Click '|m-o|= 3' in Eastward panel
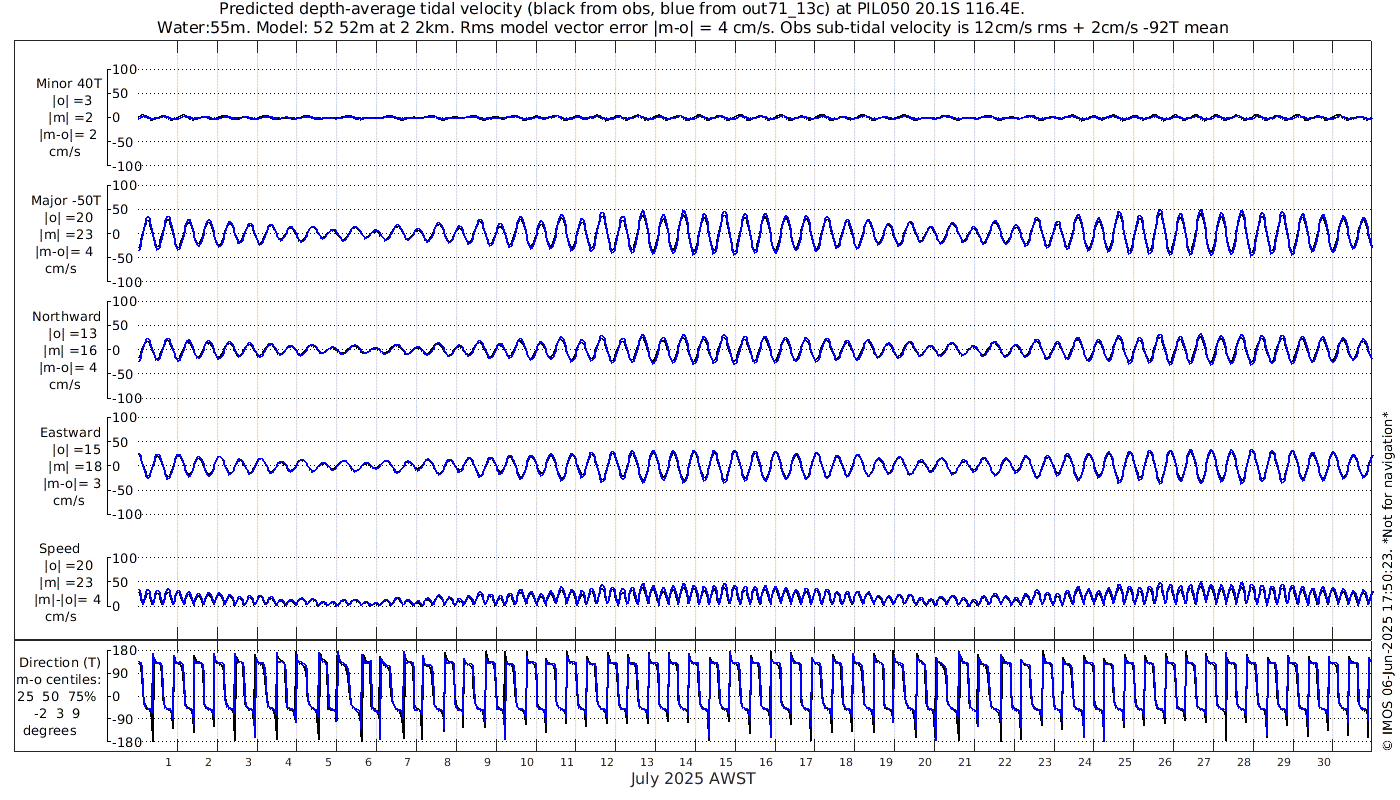Image resolution: width=1400 pixels, height=800 pixels. [72, 484]
